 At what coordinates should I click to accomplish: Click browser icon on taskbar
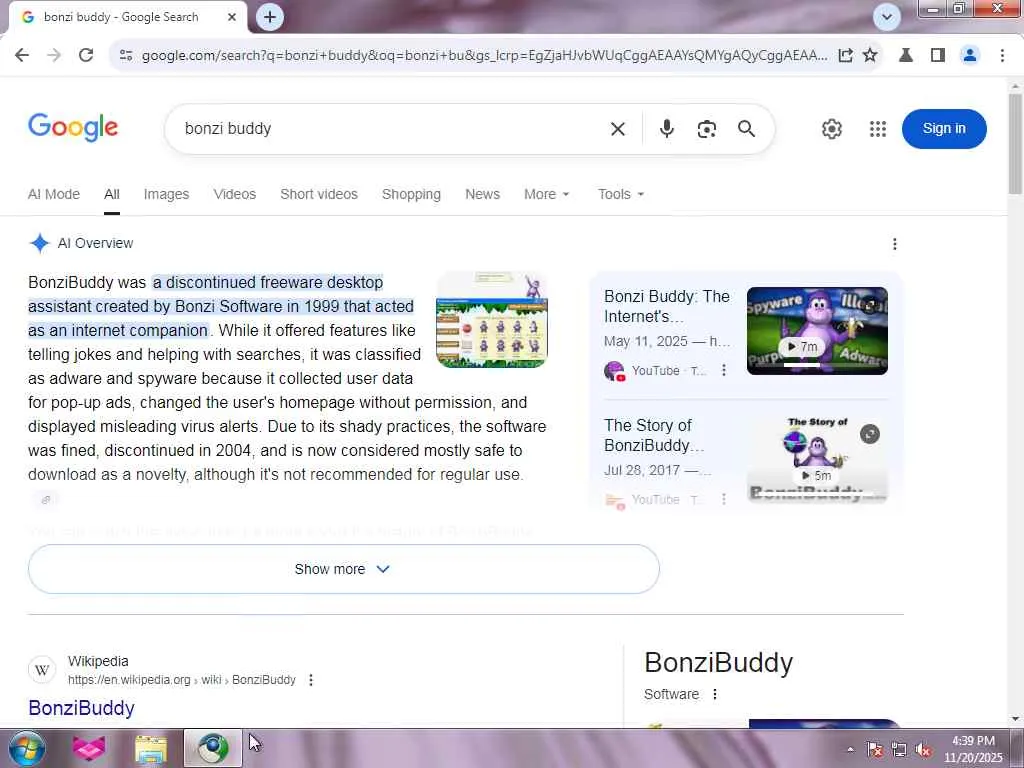(x=213, y=748)
